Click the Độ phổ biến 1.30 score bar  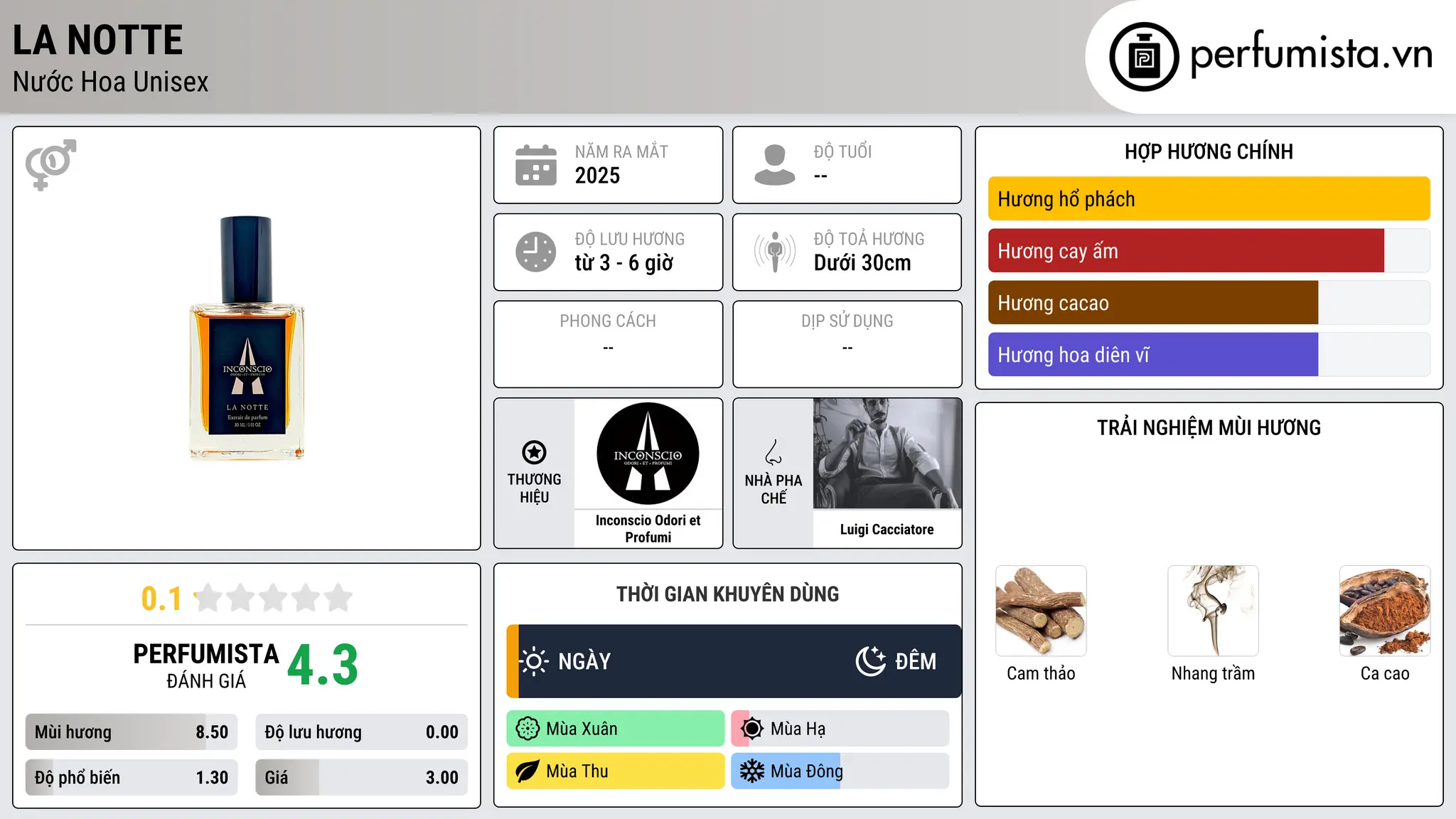132,778
